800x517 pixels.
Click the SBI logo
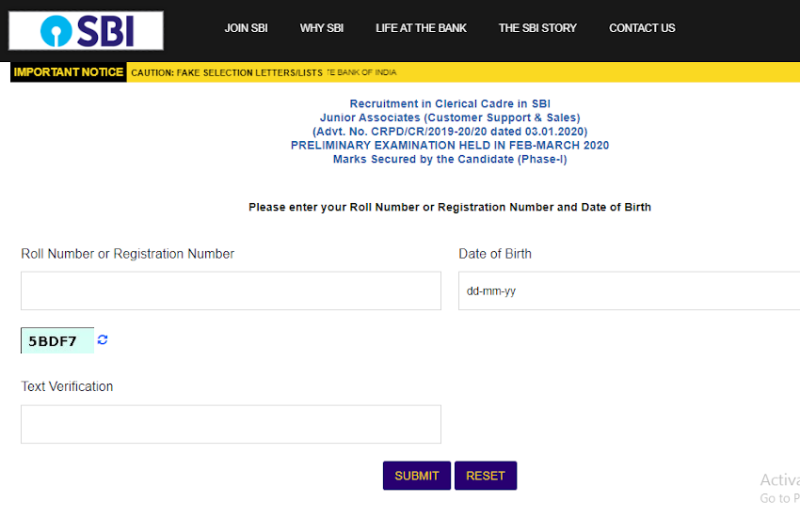(x=86, y=31)
